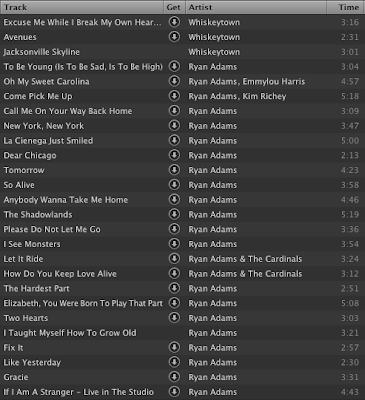The width and height of the screenshot is (365, 400).
Task: Select the Jacksonville Skyline track row
Action: (182, 52)
